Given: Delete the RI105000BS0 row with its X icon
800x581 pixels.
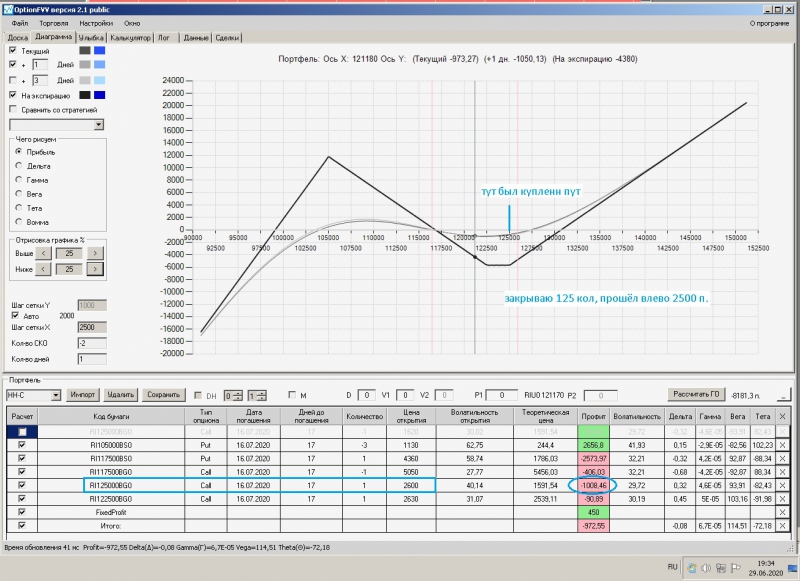Looking at the screenshot, I should [x=783, y=445].
